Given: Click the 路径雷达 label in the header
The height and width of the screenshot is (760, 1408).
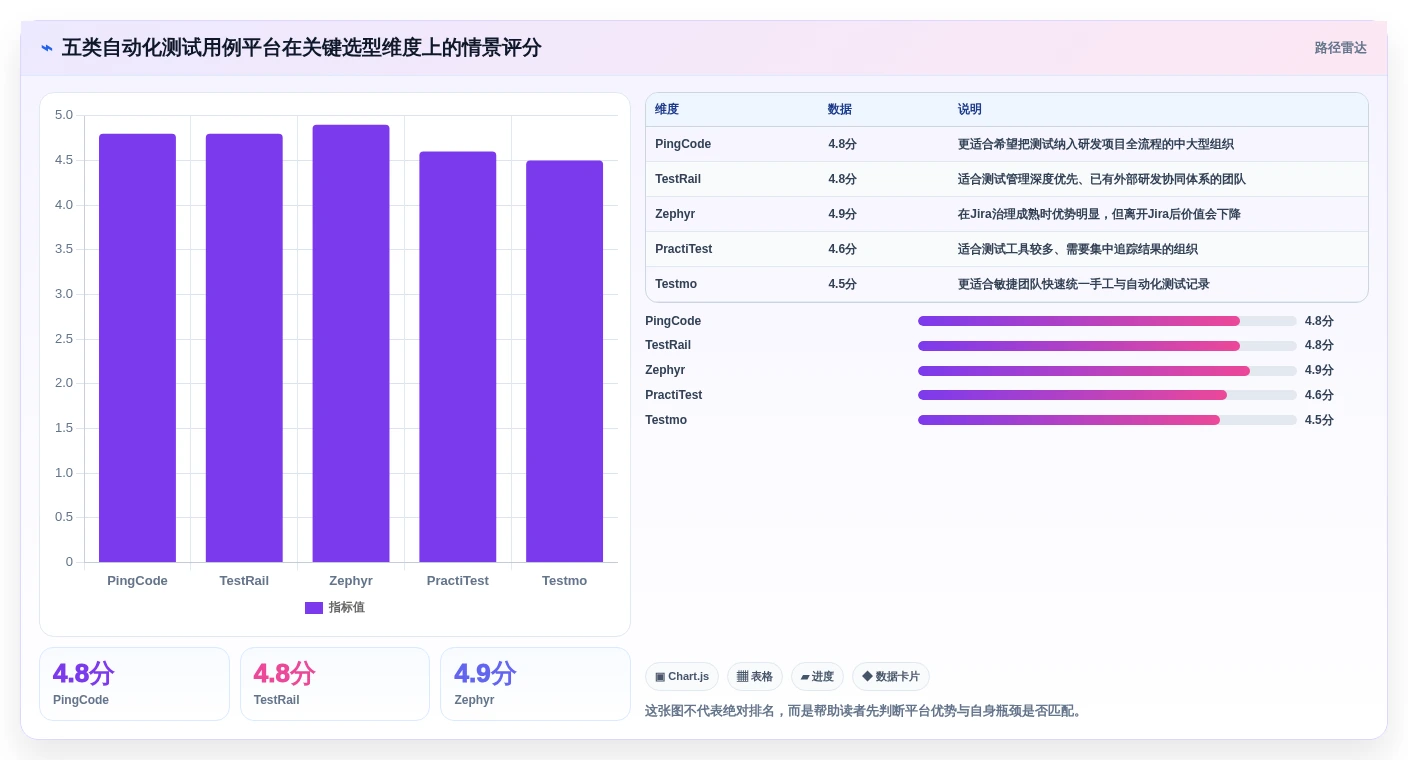Looking at the screenshot, I should click(1340, 48).
